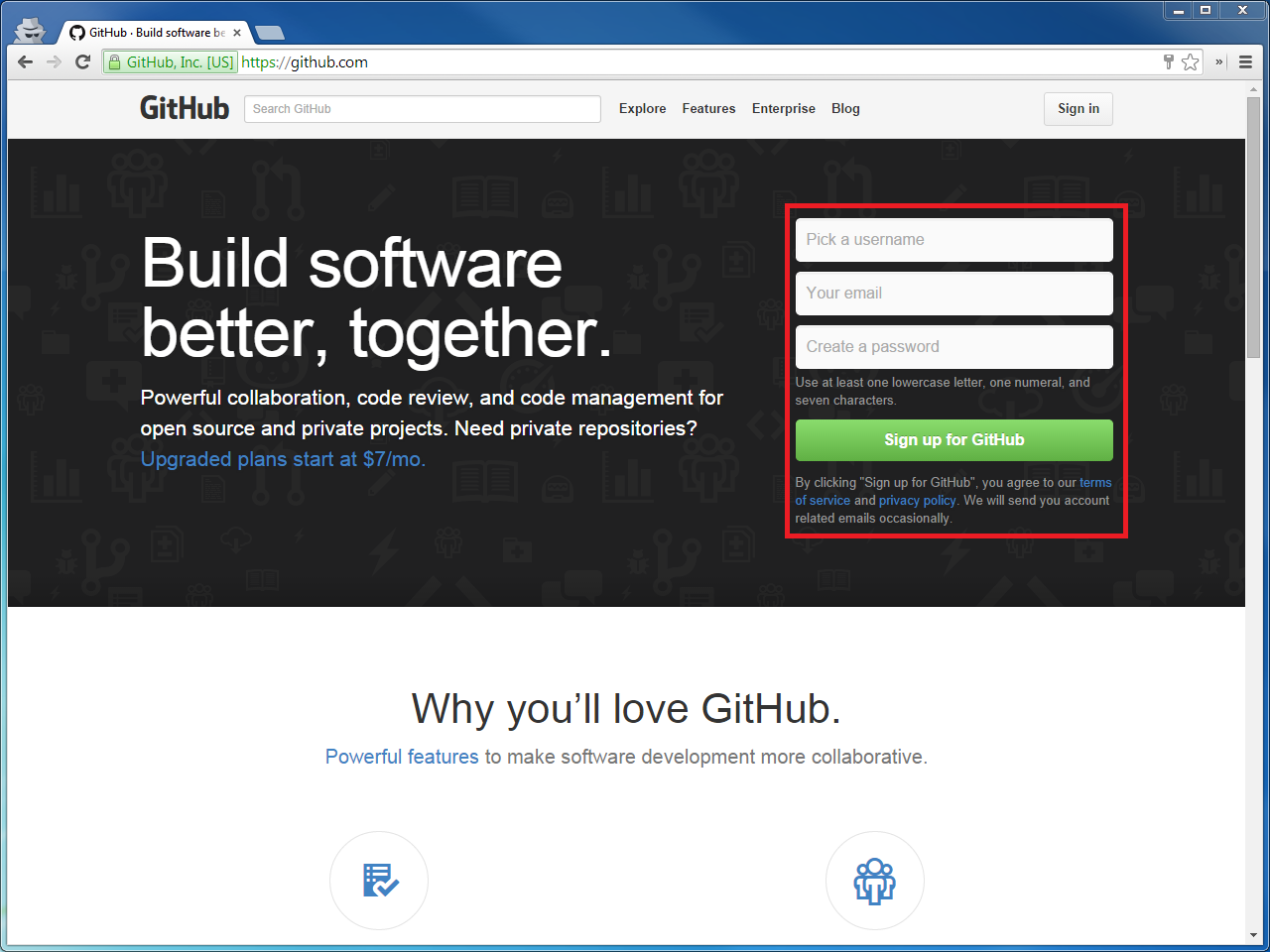
Task: Click the green padlock security icon
Action: click(114, 61)
